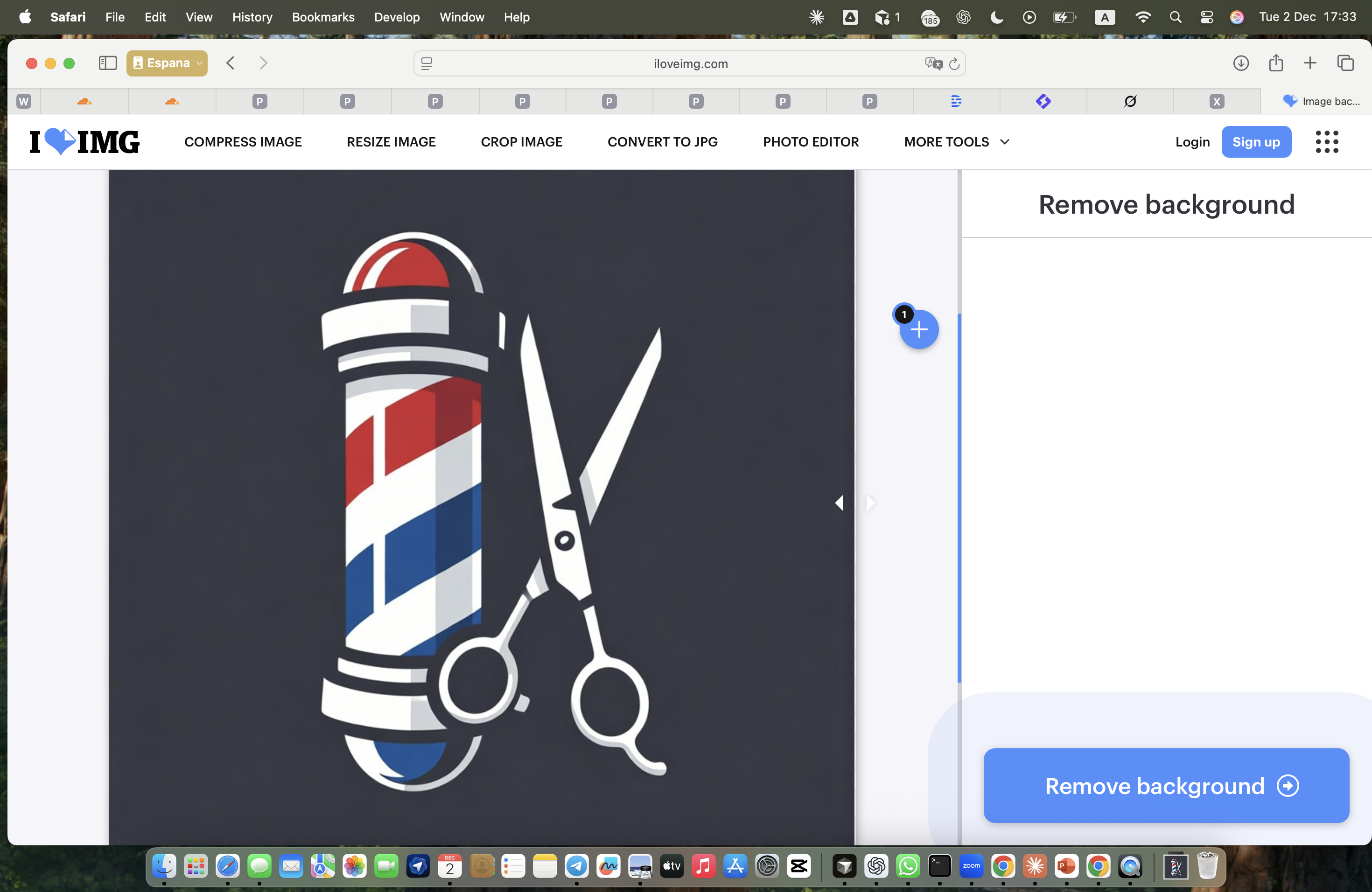Open the Espana profile dropdown
Image resolution: width=1372 pixels, height=892 pixels.
coord(167,63)
